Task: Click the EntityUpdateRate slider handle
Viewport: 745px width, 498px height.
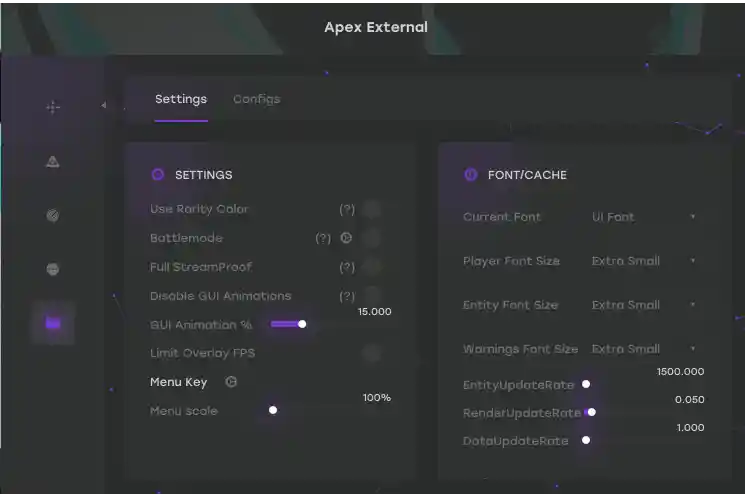Action: [586, 384]
